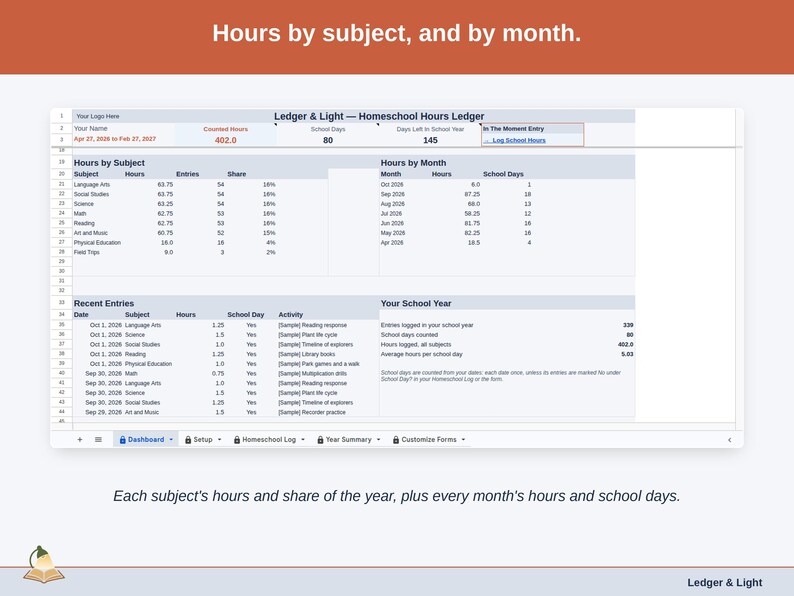Select the Your Logo Here cell
Image resolution: width=794 pixels, height=596 pixels.
pos(98,116)
